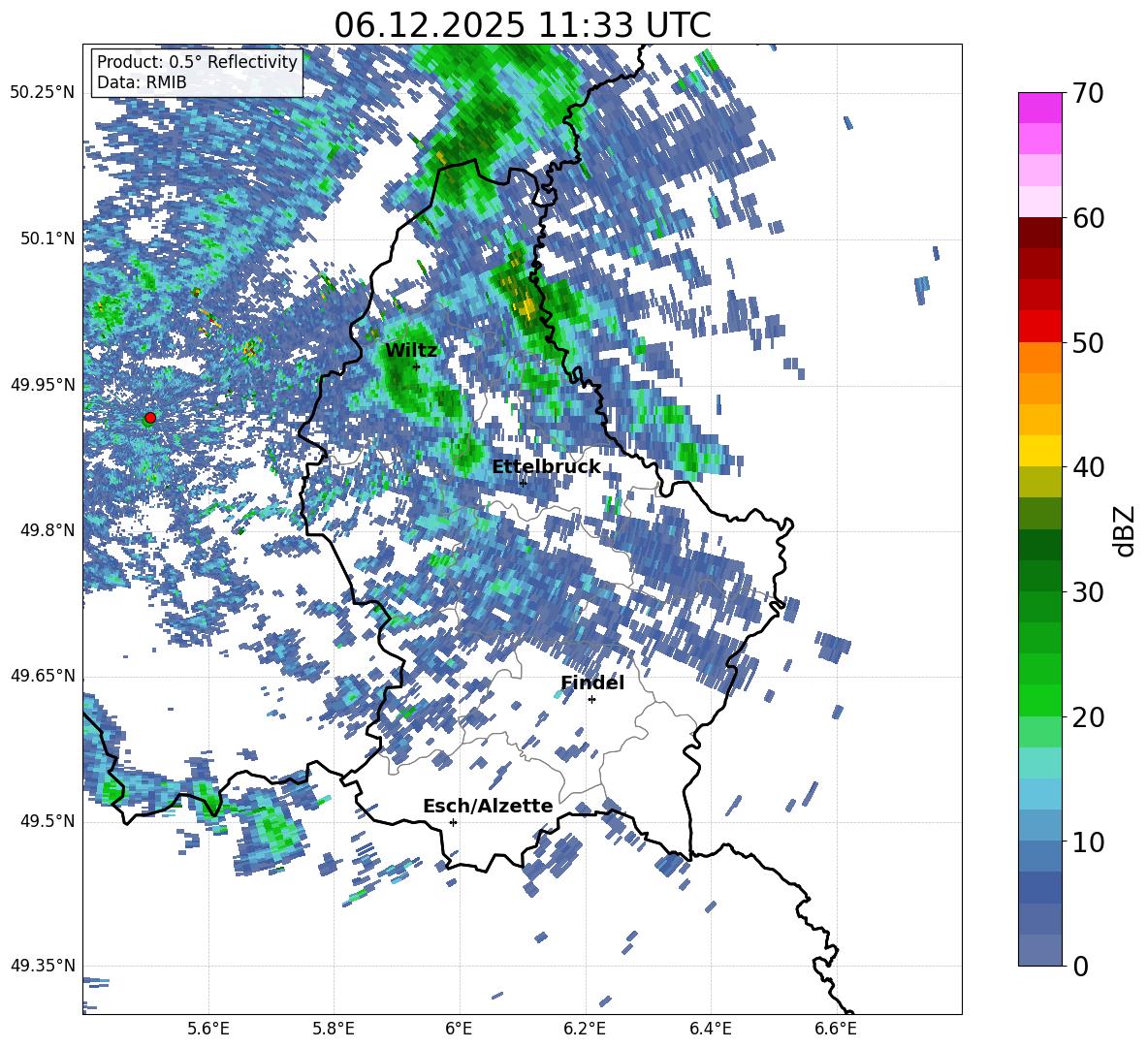
Task: Click the yellow colorbar segment above 40
Action: pos(1039,451)
